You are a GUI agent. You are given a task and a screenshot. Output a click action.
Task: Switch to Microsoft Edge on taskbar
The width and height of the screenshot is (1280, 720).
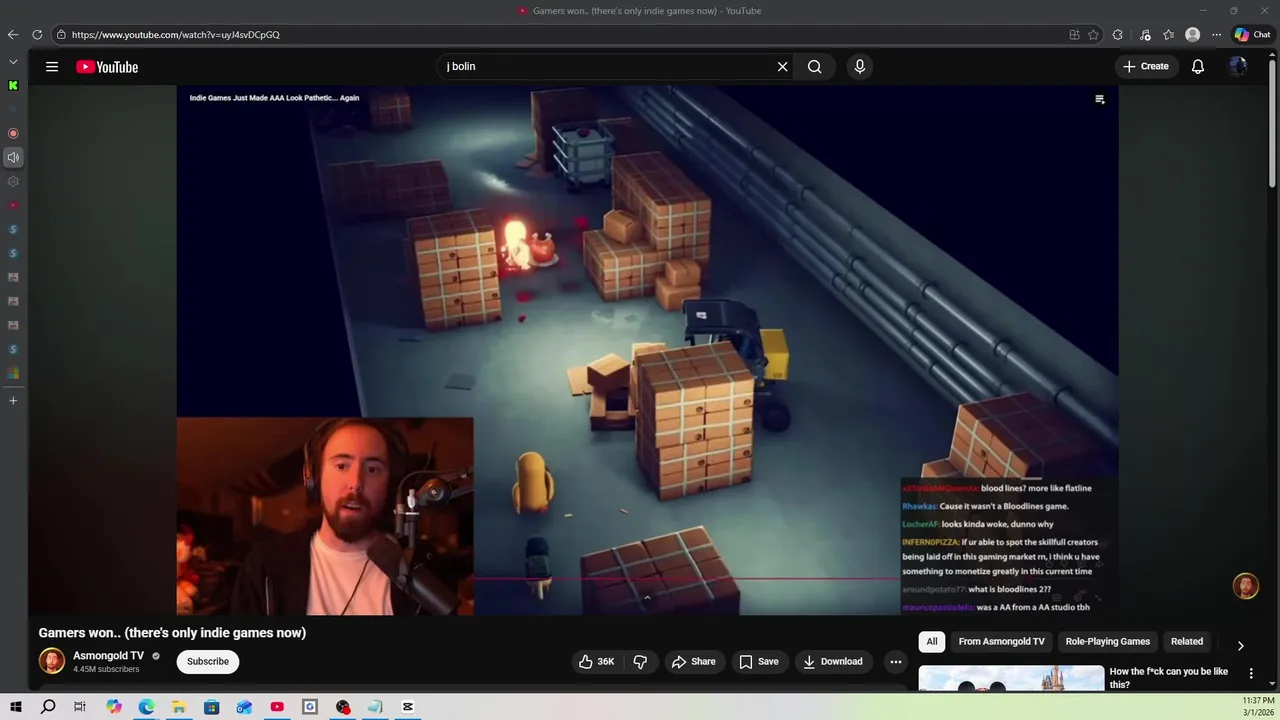[x=146, y=707]
